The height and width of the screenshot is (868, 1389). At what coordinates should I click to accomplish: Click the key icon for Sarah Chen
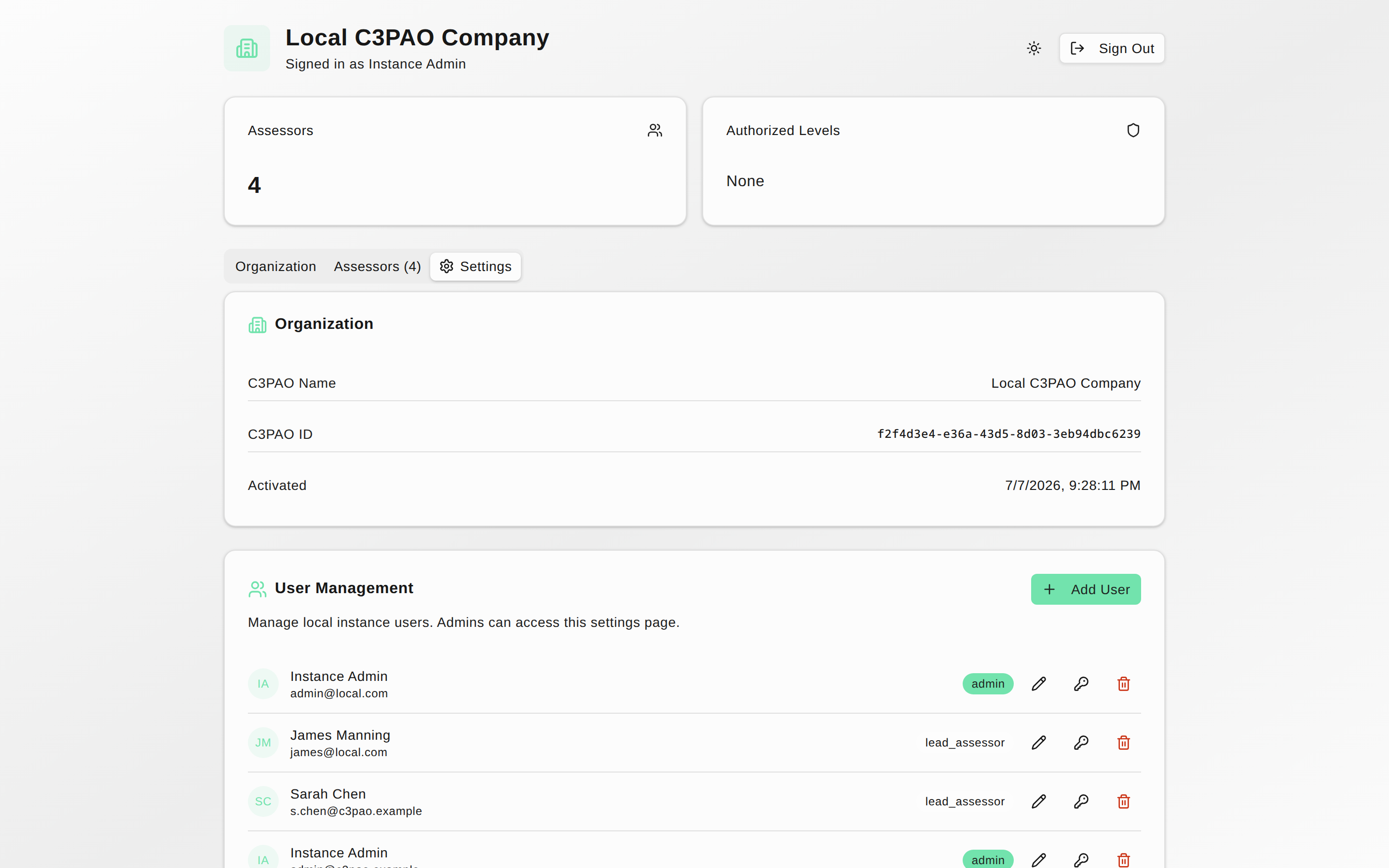(x=1081, y=801)
